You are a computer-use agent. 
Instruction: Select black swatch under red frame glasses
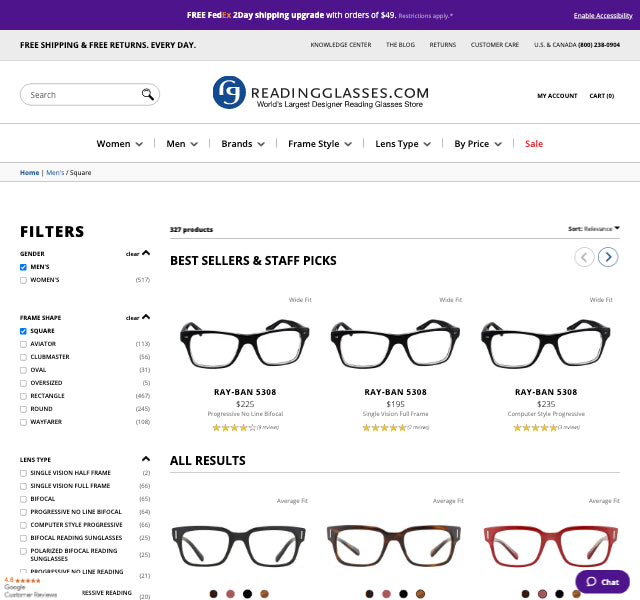coord(559,594)
